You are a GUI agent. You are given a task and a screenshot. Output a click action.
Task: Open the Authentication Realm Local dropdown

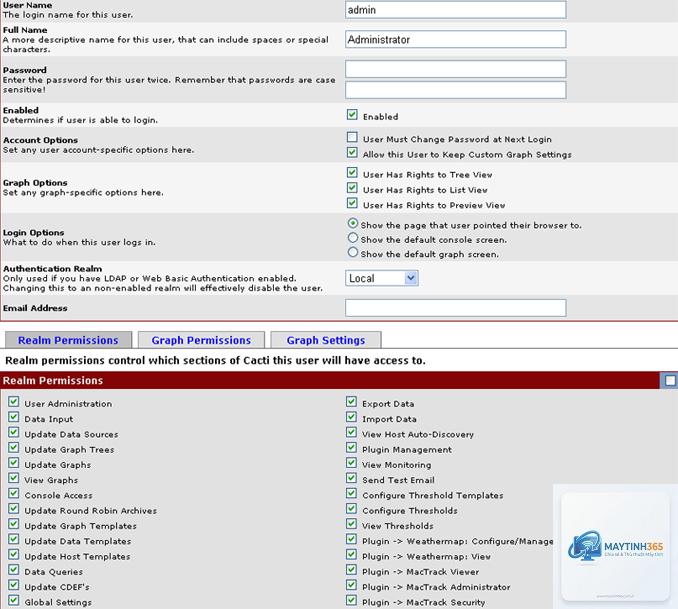[381, 278]
